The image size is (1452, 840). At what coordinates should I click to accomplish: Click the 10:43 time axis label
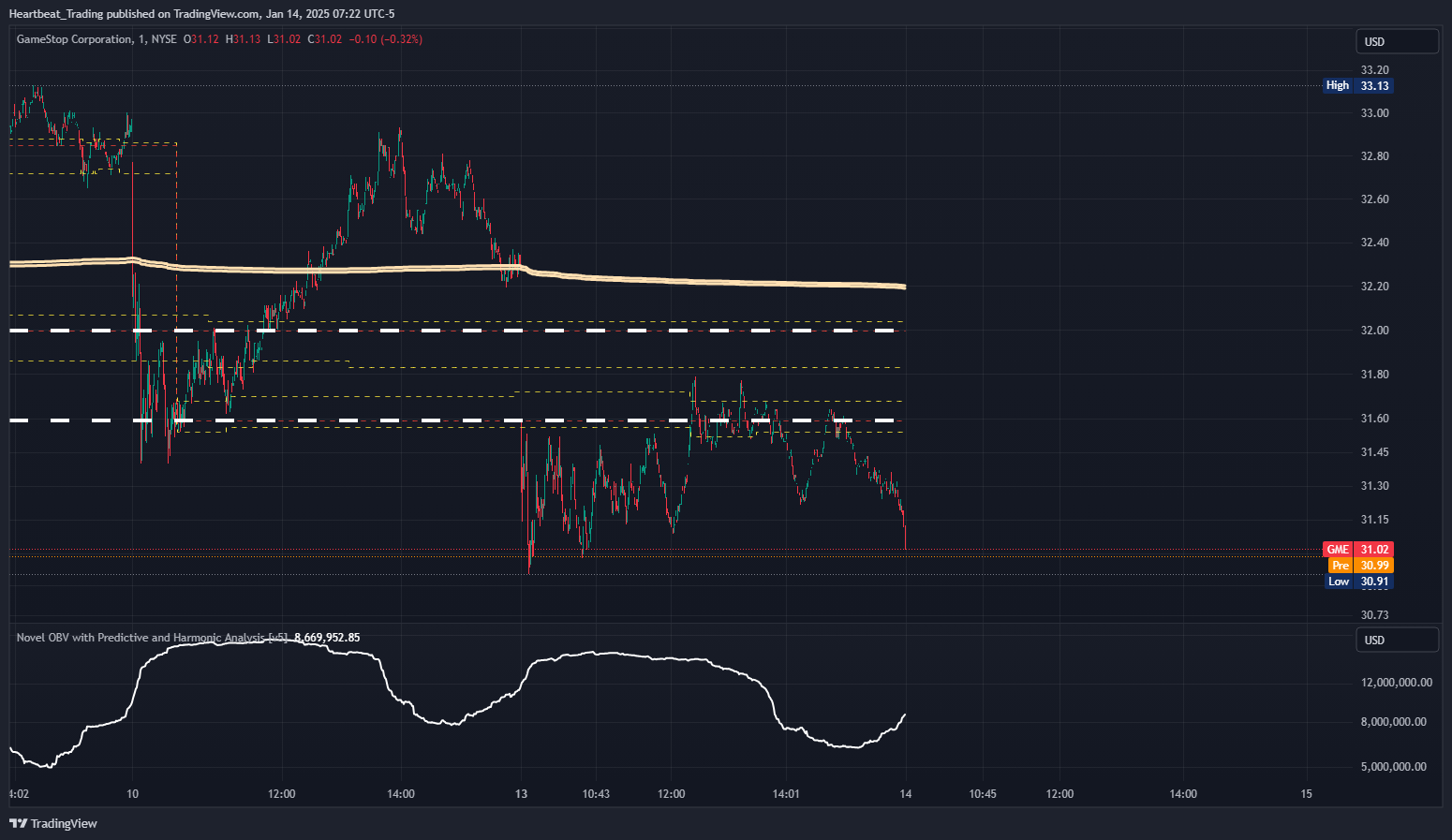pyautogui.click(x=596, y=794)
